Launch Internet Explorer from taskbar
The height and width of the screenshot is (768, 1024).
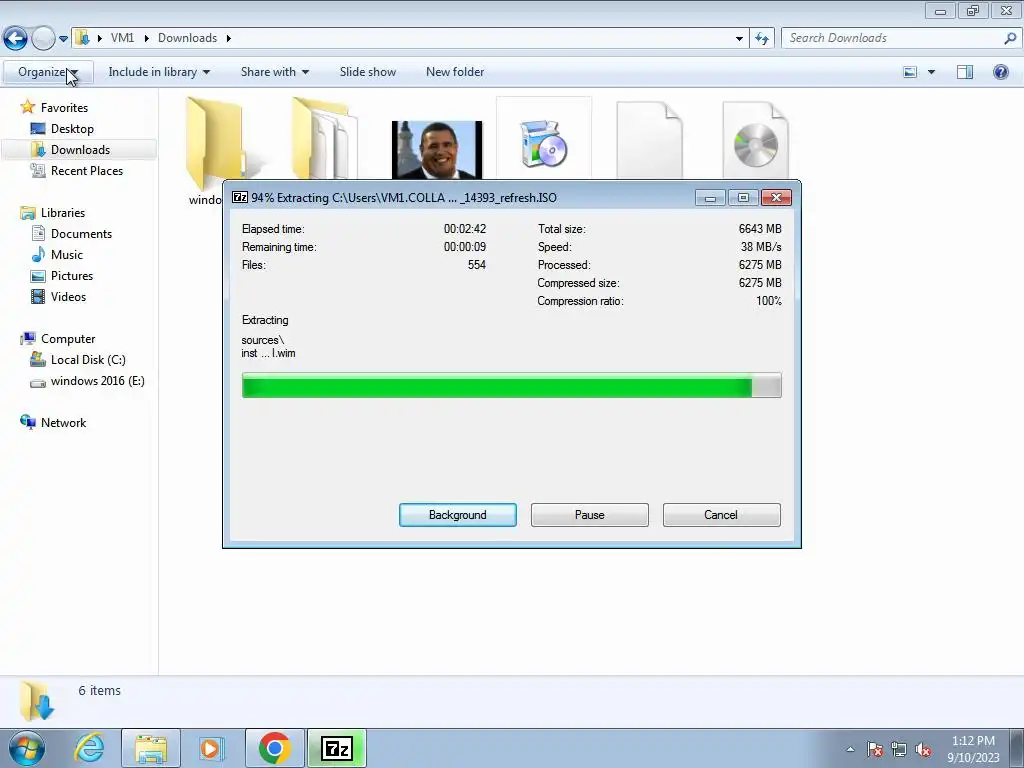[x=89, y=748]
